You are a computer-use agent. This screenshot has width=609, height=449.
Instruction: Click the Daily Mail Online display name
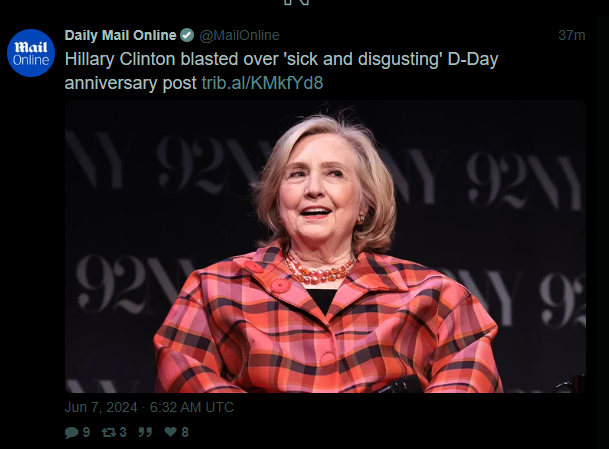[x=120, y=35]
